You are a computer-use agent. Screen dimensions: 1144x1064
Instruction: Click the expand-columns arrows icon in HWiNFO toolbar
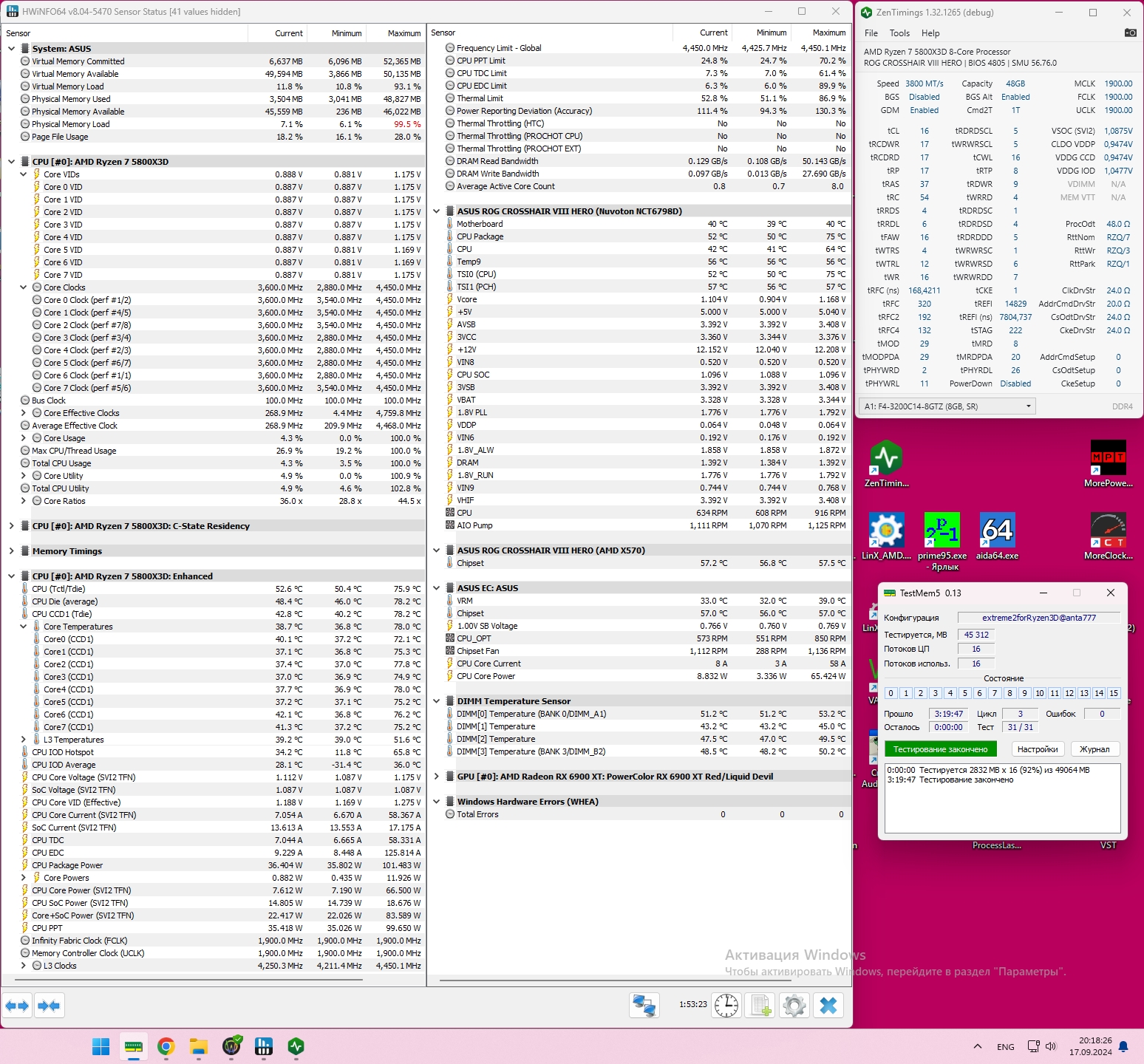pos(17,1006)
